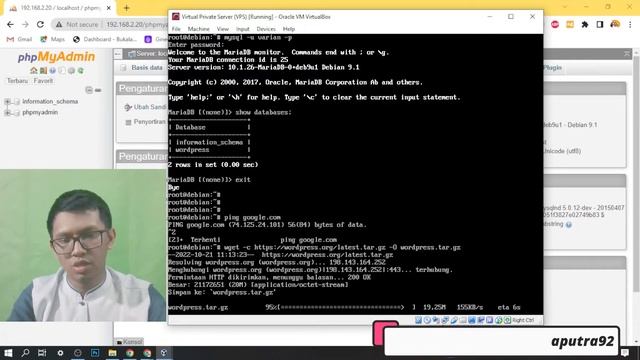This screenshot has height=360, width=640.
Task: Collapse phpMyAdmin navigation panel button
Action: coord(118,53)
